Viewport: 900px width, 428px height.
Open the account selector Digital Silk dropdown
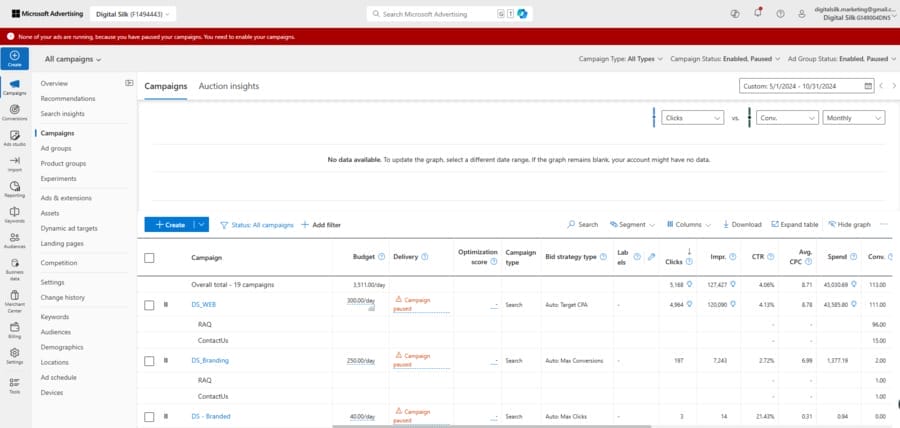pyautogui.click(x=133, y=14)
